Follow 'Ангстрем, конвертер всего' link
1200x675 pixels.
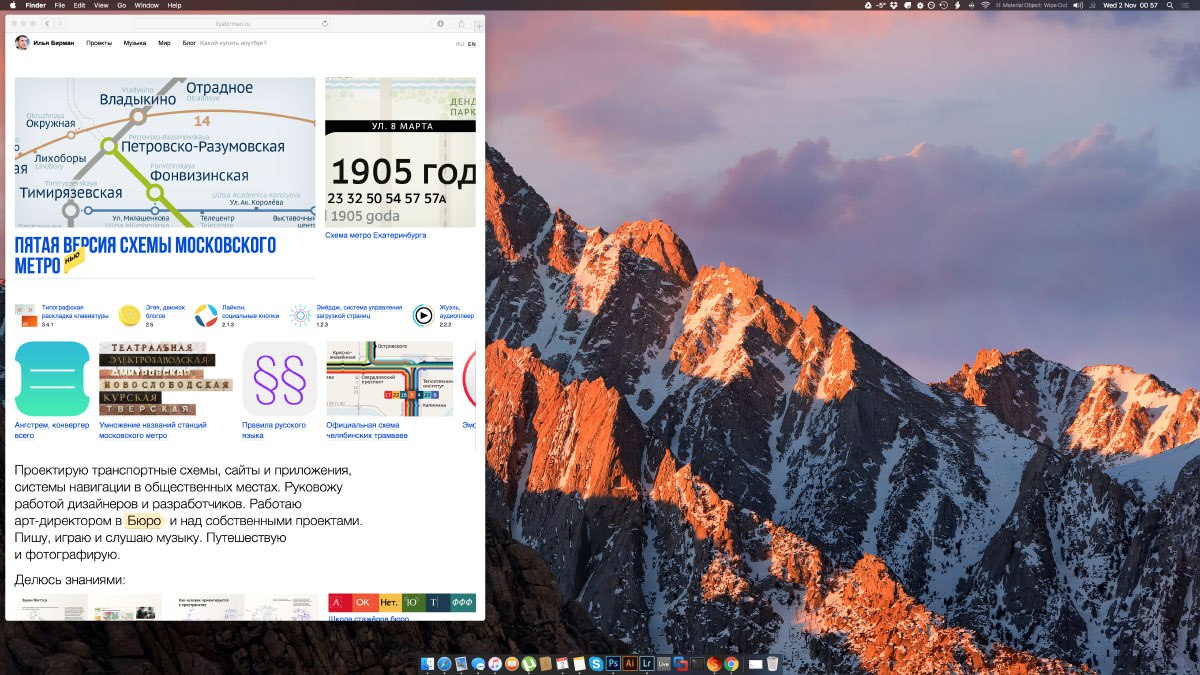point(52,429)
